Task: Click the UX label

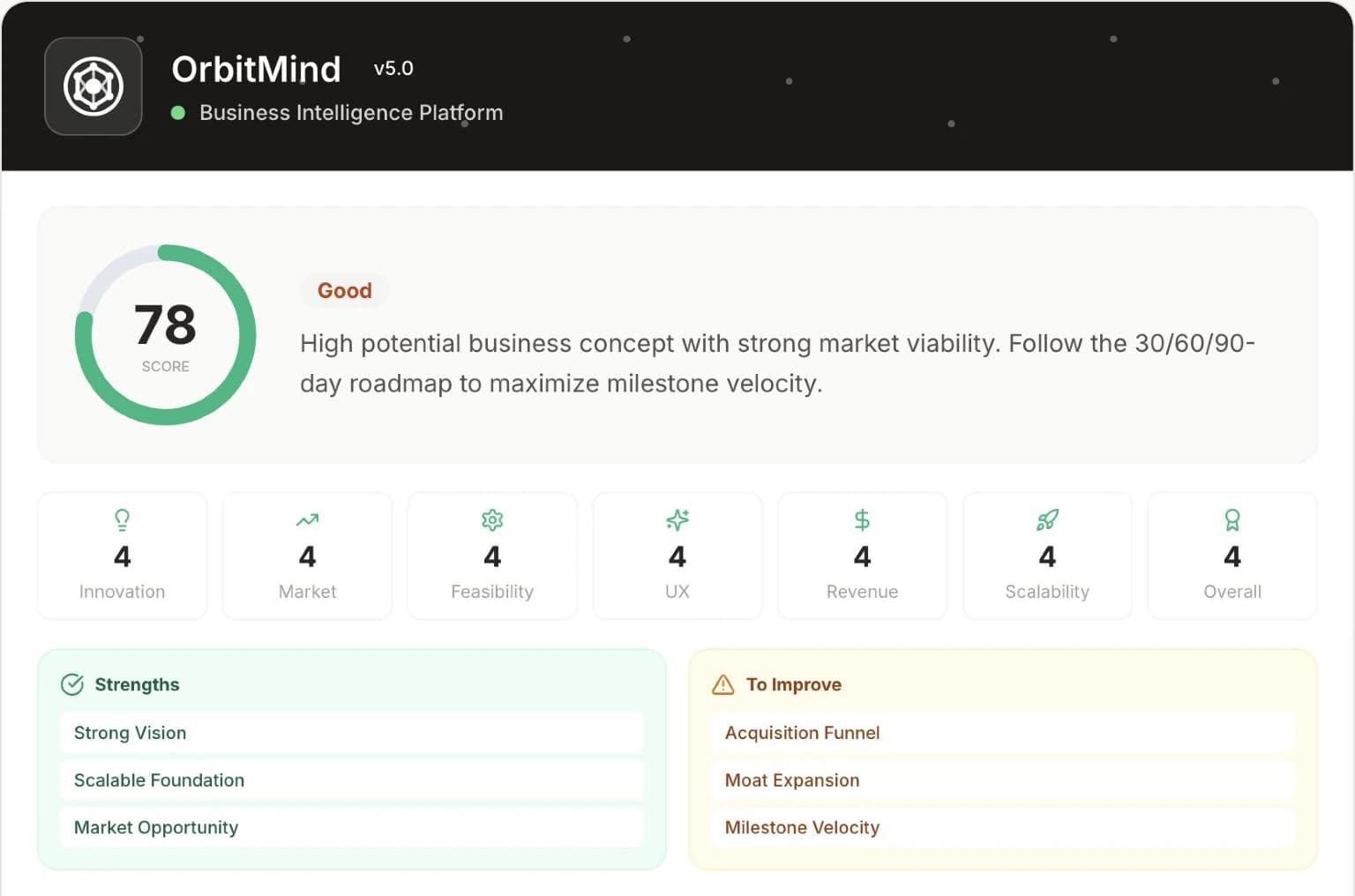Action: coord(677,592)
